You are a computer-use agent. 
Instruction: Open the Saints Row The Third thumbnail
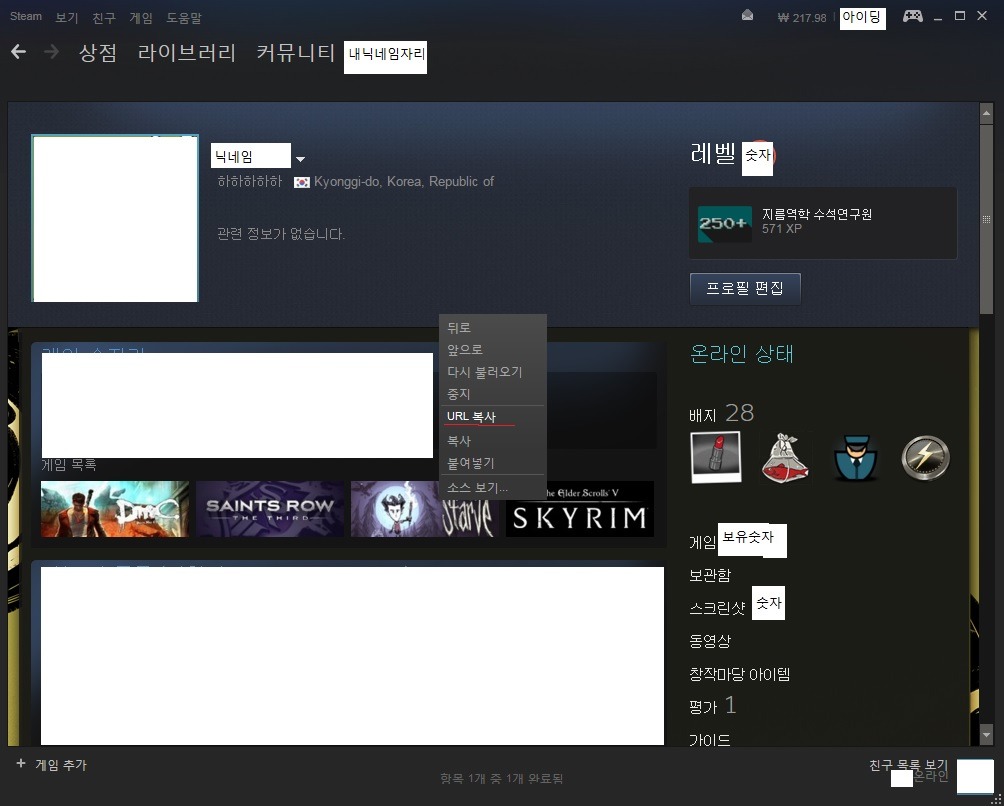pos(270,509)
